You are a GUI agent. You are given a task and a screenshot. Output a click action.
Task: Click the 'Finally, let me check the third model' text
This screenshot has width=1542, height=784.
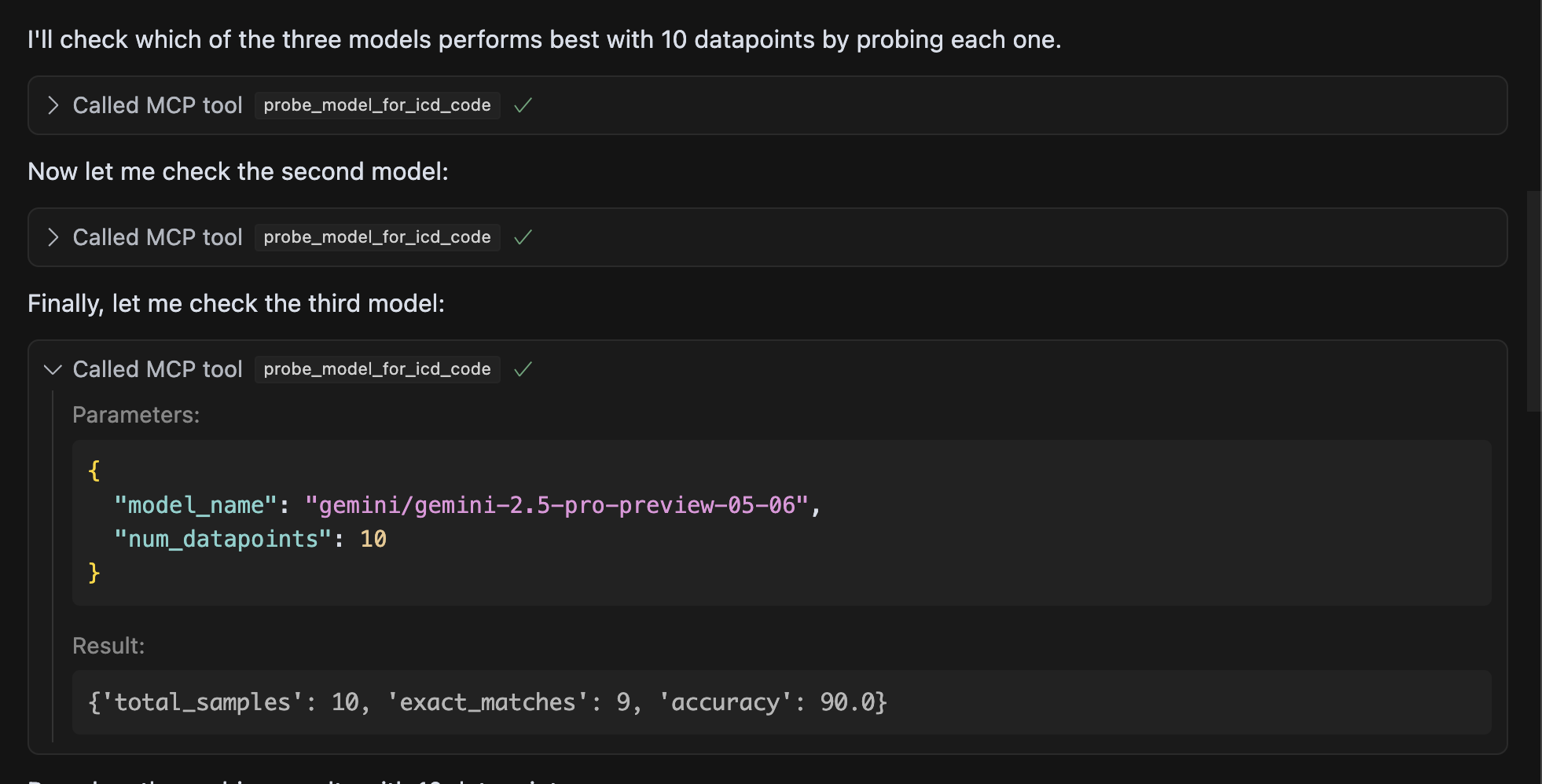coord(236,303)
